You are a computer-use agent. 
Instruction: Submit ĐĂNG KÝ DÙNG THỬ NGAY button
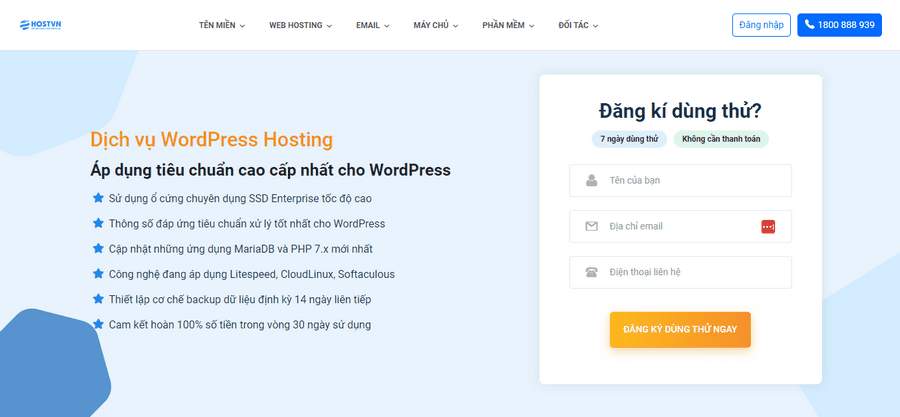[680, 329]
